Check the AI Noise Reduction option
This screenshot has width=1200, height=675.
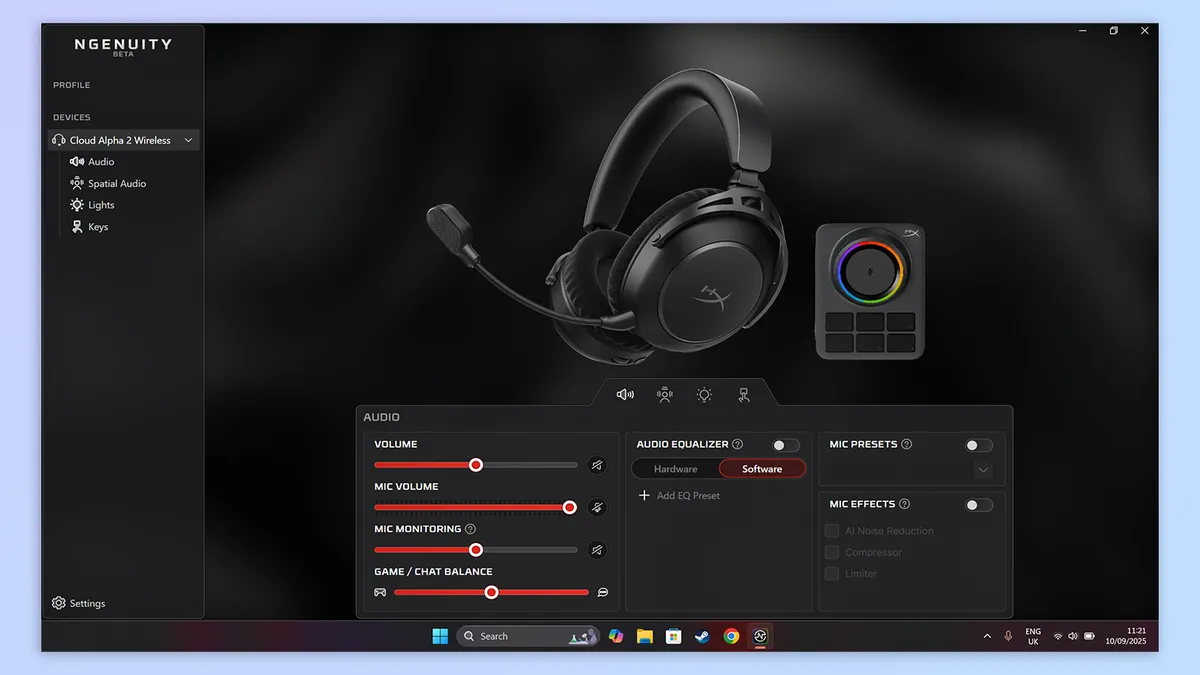click(x=831, y=530)
